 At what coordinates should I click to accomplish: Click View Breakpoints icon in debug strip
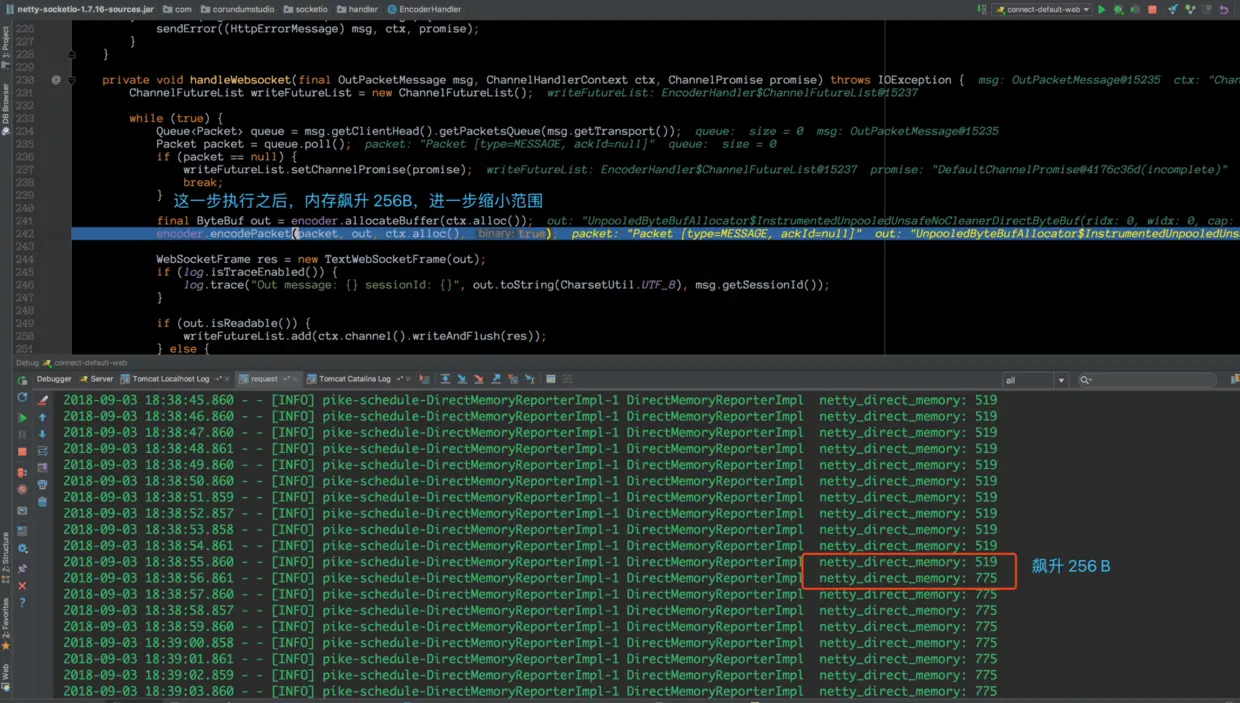22,472
